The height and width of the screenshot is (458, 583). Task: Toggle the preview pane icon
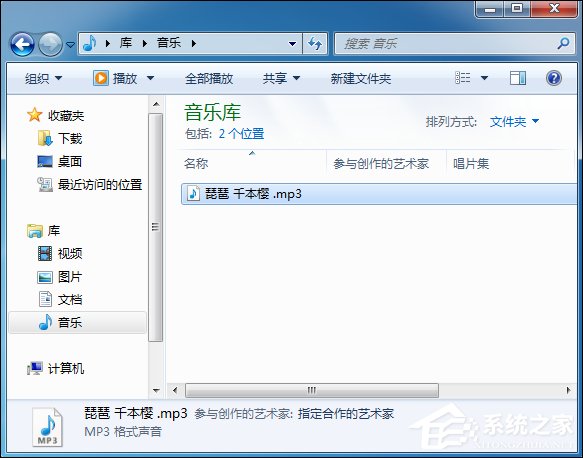518,78
